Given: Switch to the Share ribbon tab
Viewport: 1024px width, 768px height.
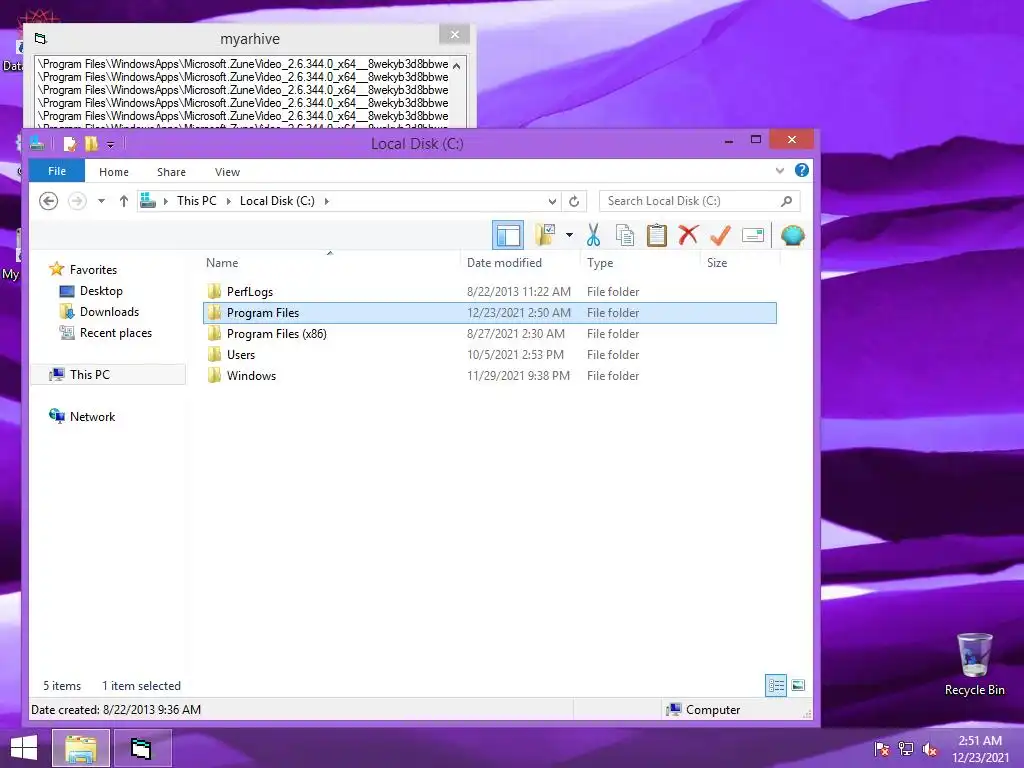Looking at the screenshot, I should [x=171, y=172].
